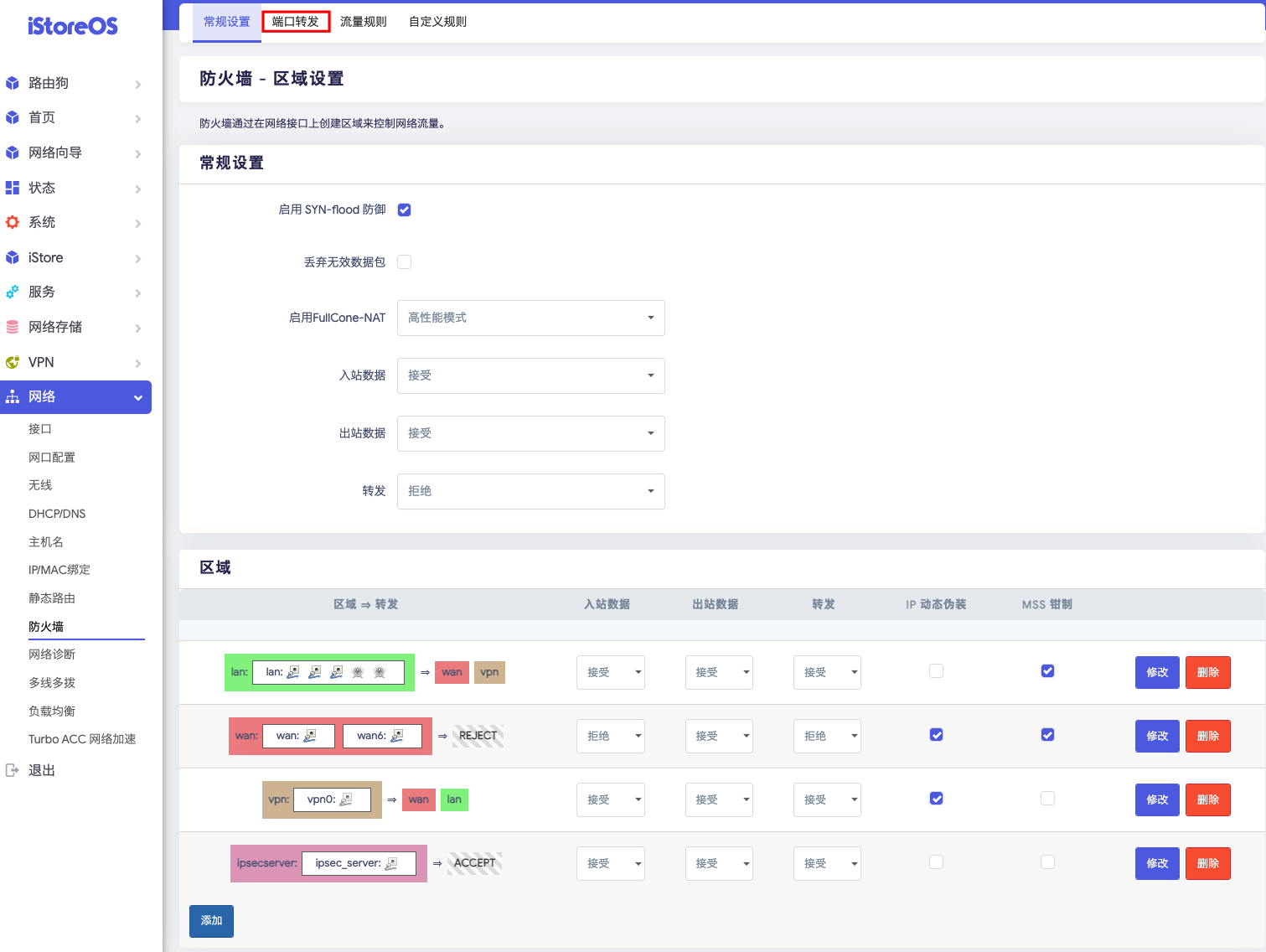Select the 状态 status icon
The image size is (1266, 952).
point(13,188)
